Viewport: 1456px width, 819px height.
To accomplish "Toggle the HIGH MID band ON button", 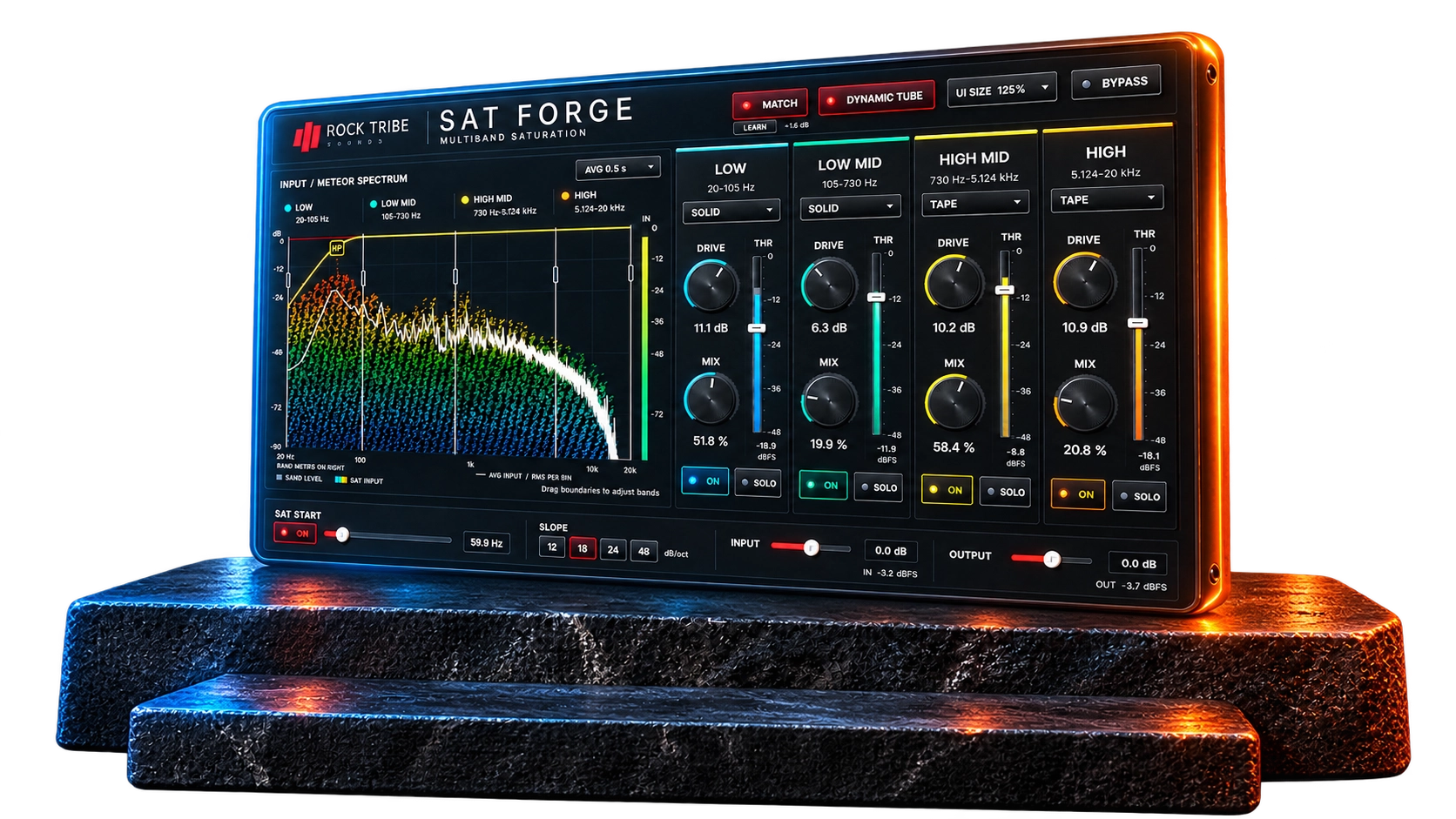I will (x=947, y=490).
